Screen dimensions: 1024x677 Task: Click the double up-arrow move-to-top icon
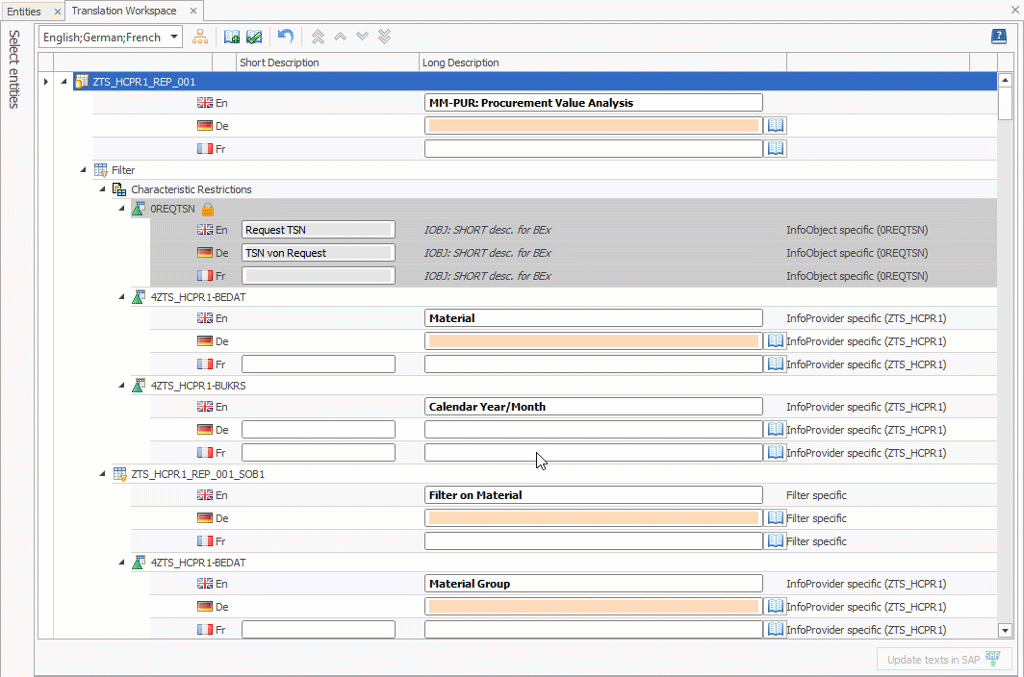(318, 37)
